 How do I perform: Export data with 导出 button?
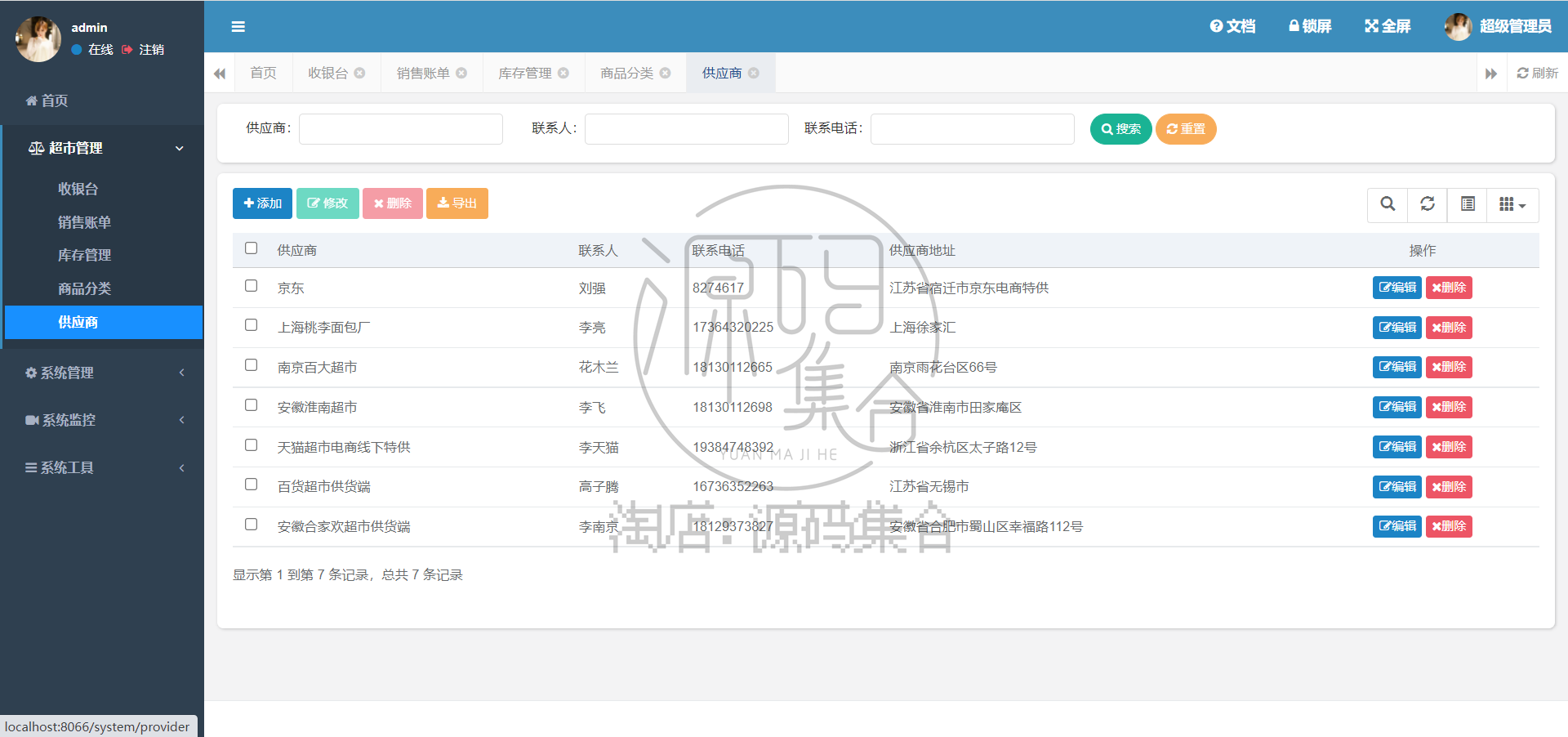click(457, 203)
